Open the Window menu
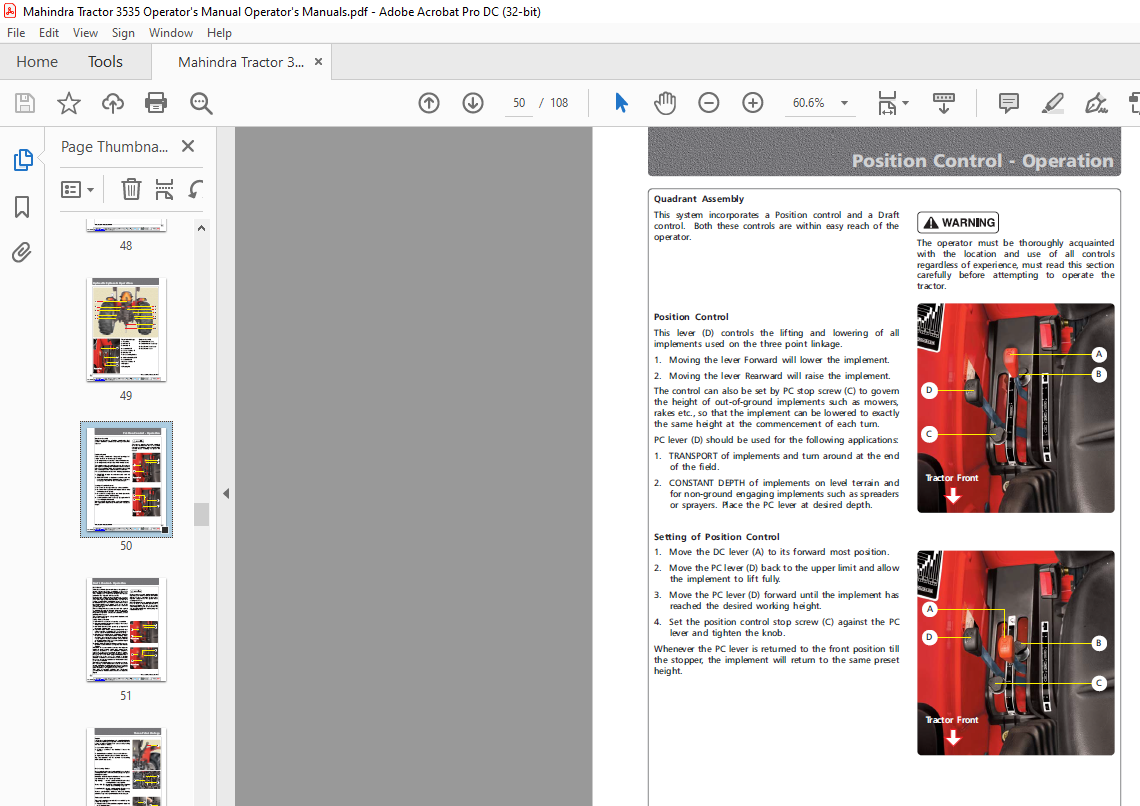 171,33
